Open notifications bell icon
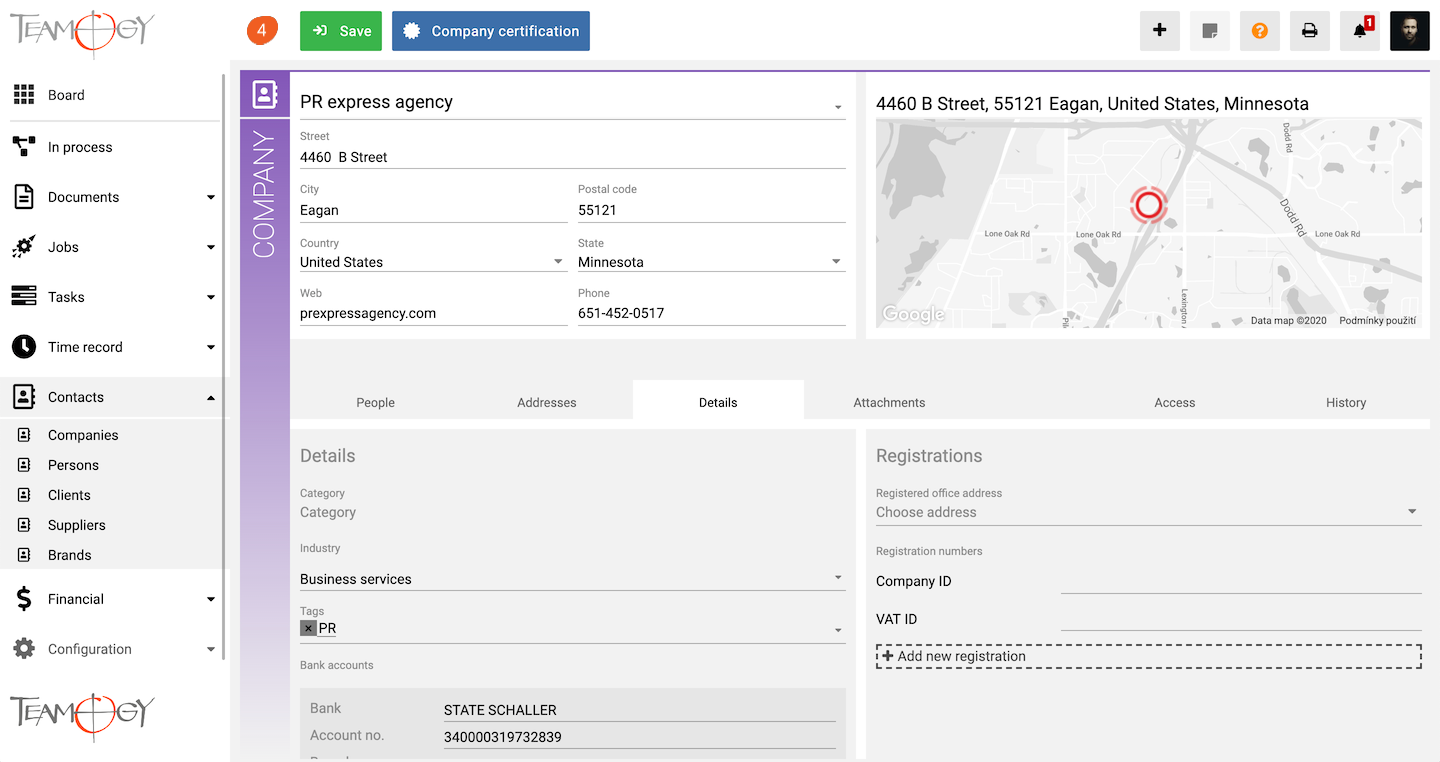 [1360, 31]
